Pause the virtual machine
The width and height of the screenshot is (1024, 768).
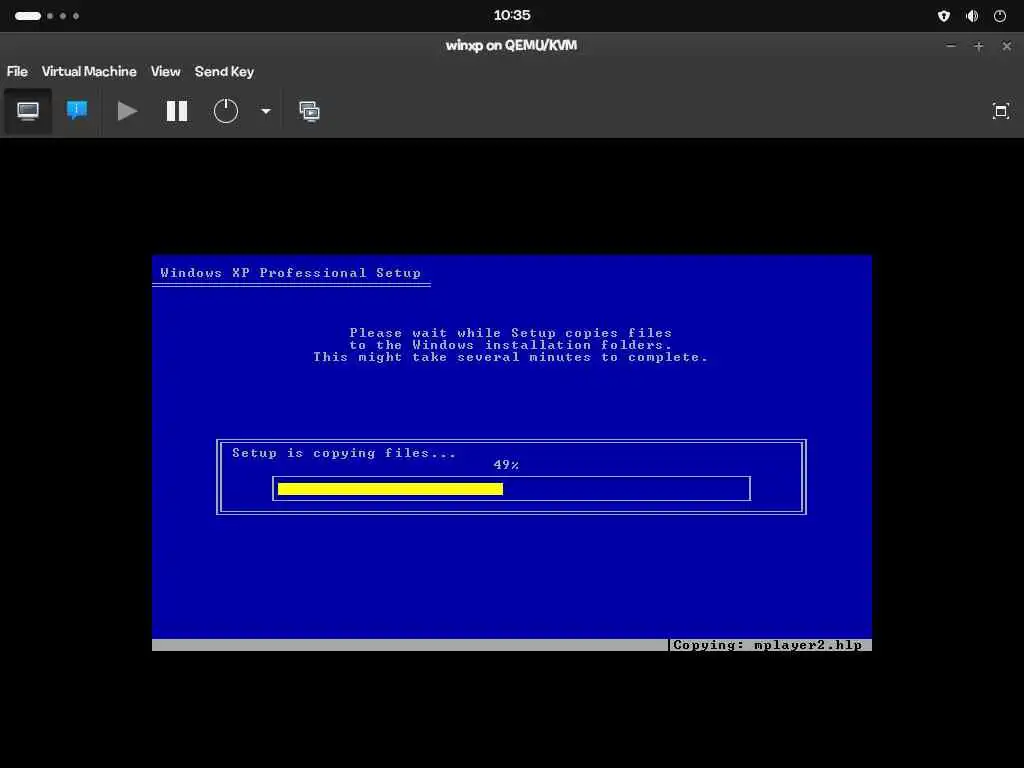tap(176, 111)
